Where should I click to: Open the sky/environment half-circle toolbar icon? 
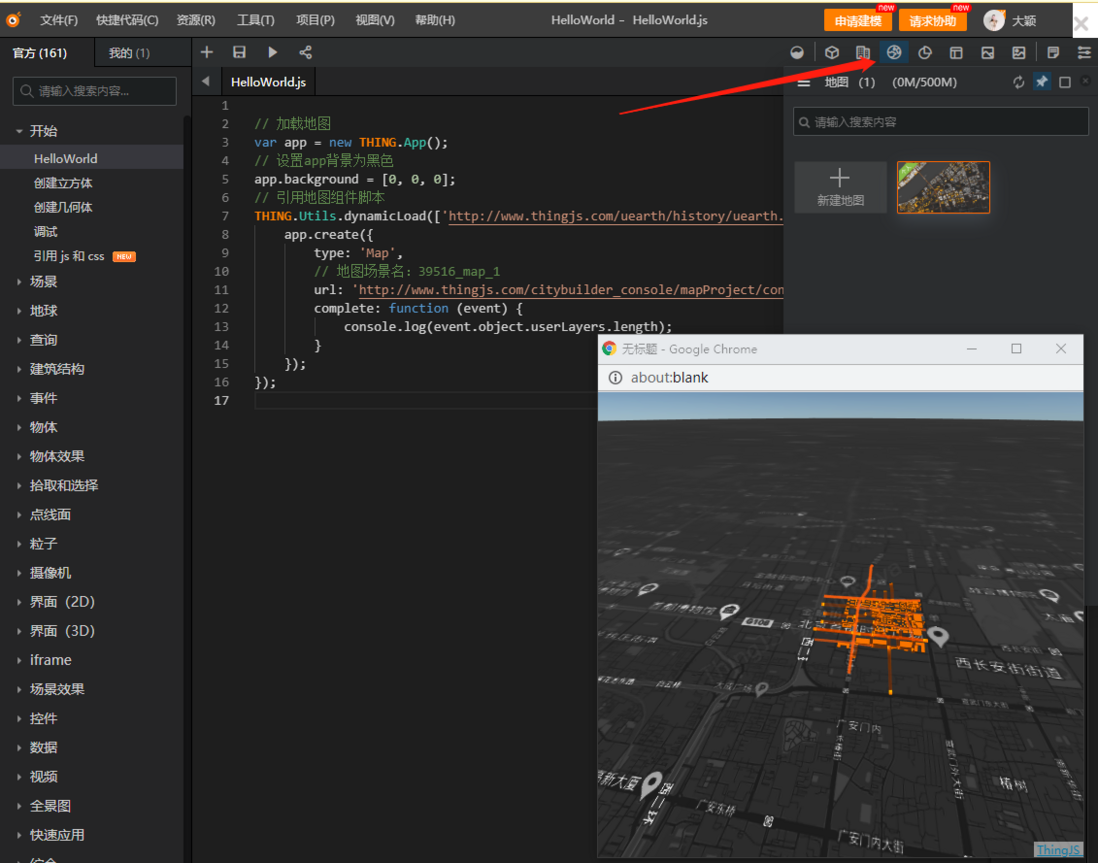[797, 53]
